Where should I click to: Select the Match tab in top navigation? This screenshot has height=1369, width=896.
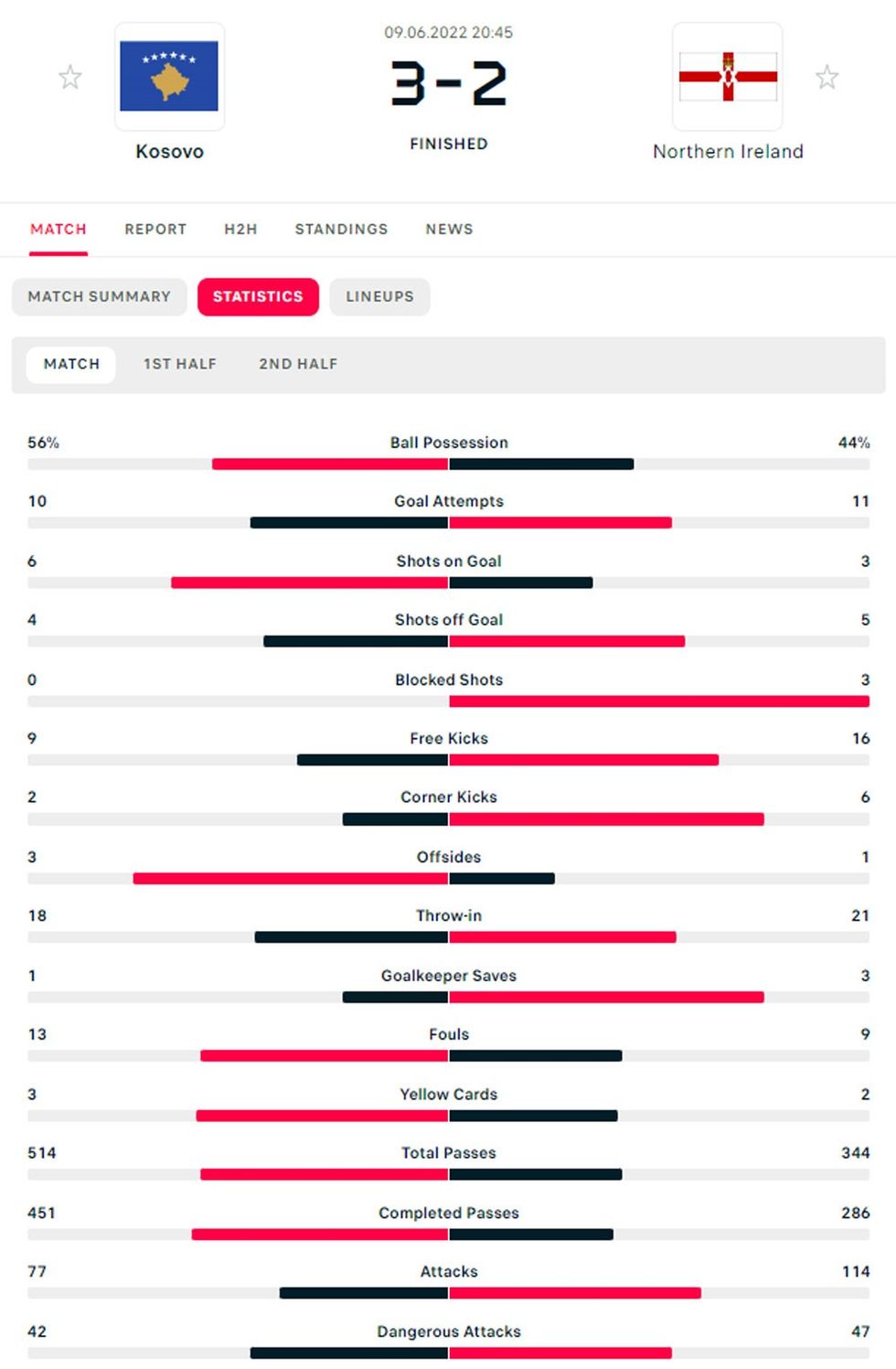[x=59, y=230]
